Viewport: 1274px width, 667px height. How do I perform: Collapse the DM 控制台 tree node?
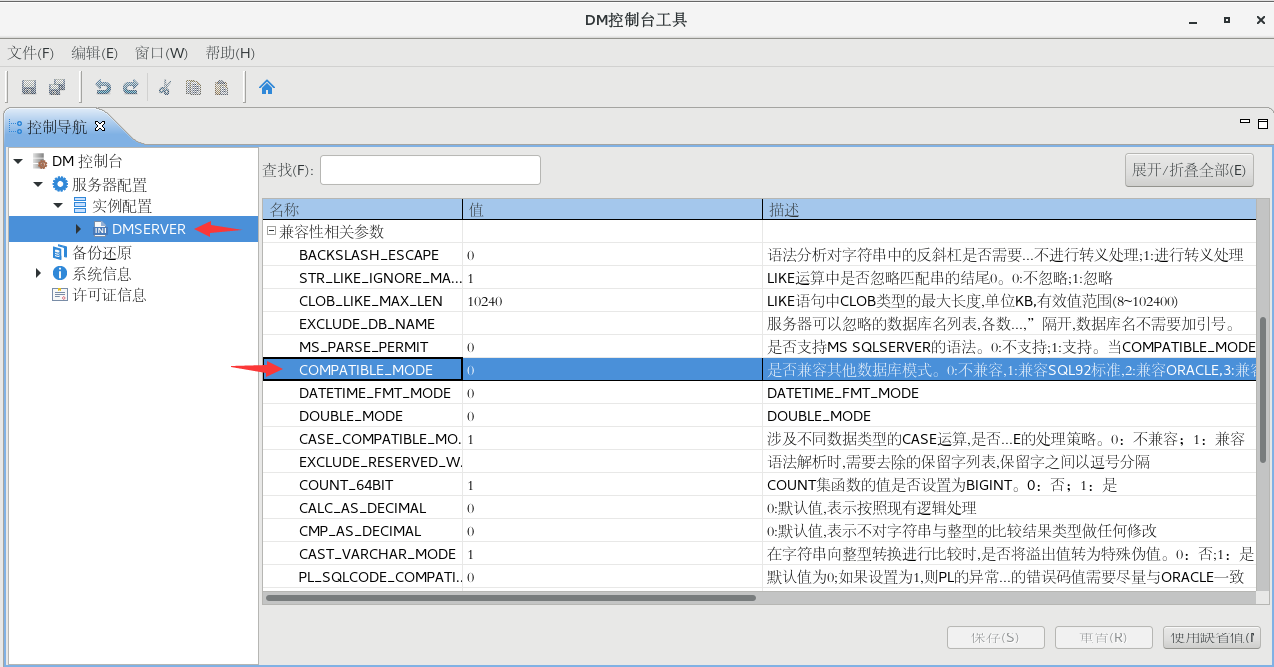tap(18, 161)
